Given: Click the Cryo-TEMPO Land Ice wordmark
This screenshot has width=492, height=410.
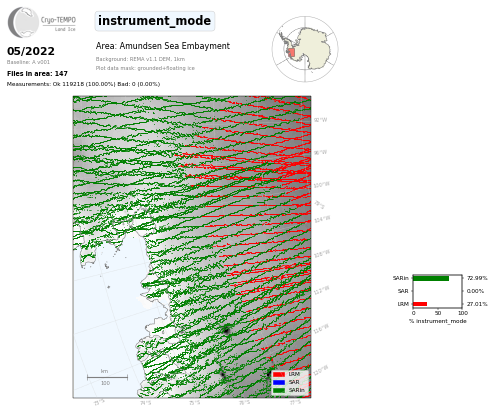Looking at the screenshot, I should 58,24.
